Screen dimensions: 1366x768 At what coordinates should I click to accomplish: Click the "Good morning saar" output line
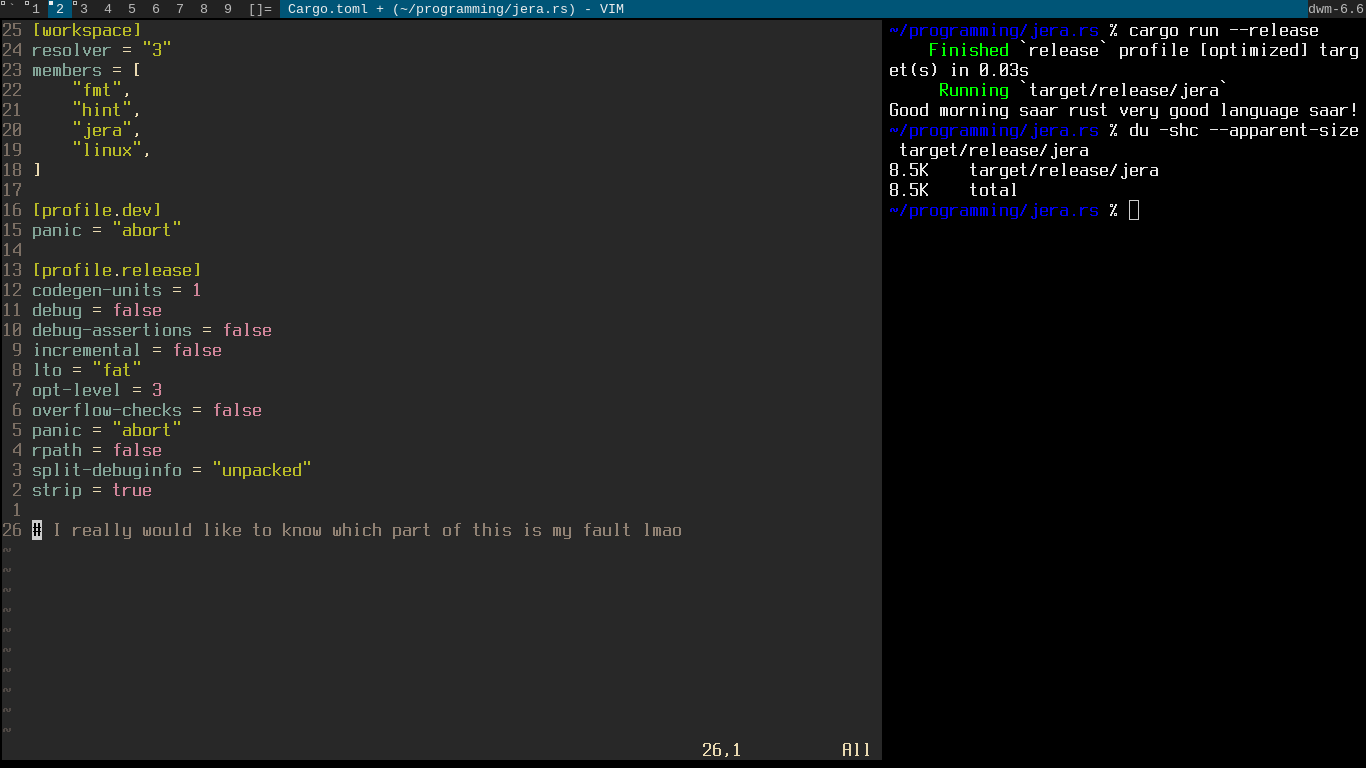[1124, 110]
